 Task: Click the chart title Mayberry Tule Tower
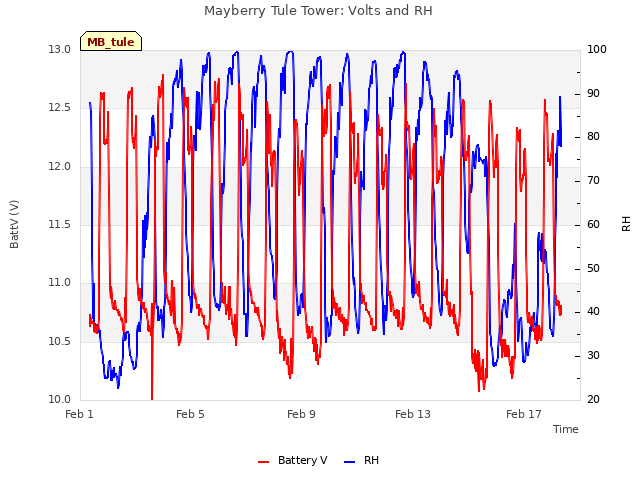[318, 10]
